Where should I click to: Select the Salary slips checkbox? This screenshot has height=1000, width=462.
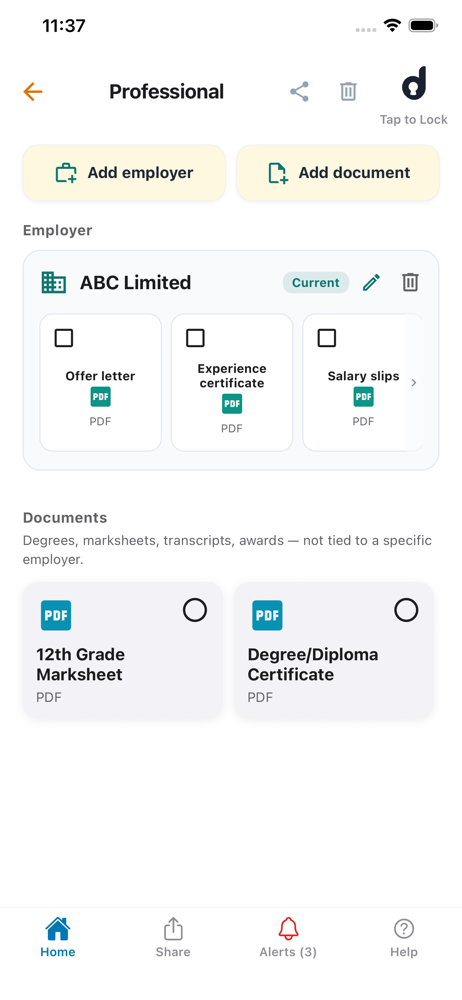coord(327,338)
